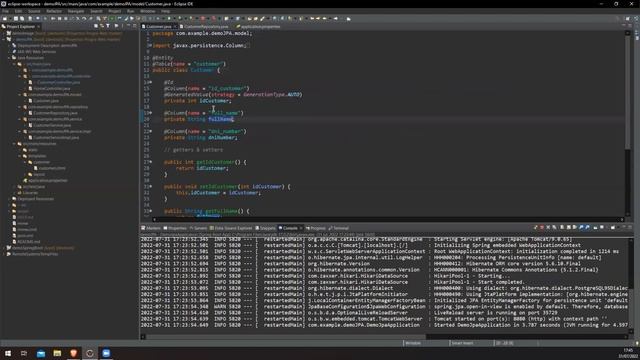Click the fullName field in the code
The height and width of the screenshot is (360, 640).
[221, 119]
